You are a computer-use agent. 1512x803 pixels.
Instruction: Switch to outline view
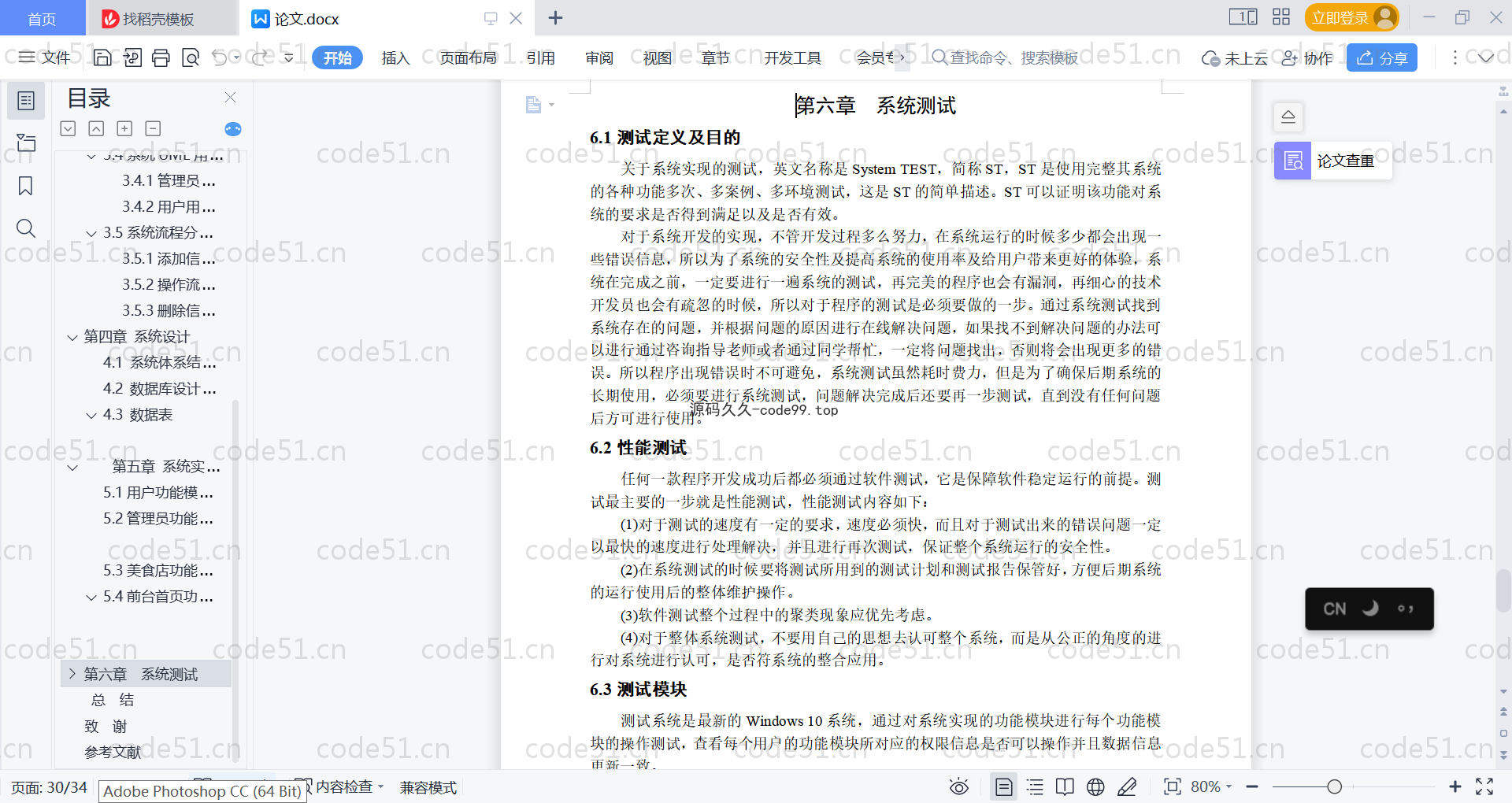[x=1035, y=786]
